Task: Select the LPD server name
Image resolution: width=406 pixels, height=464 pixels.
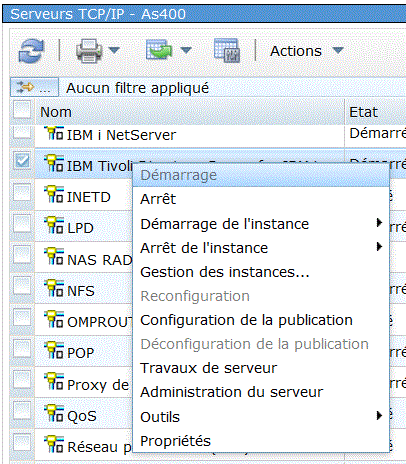Action: (x=80, y=228)
